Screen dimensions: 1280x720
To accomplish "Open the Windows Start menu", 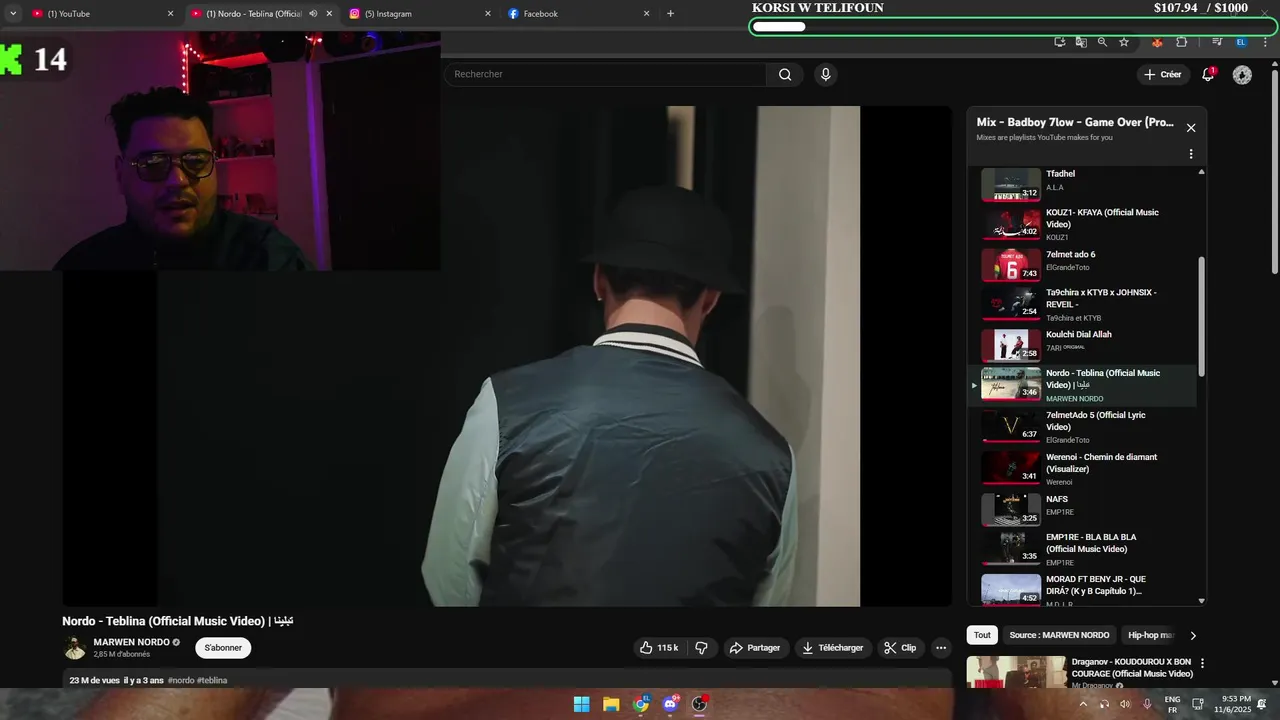I will 581,704.
